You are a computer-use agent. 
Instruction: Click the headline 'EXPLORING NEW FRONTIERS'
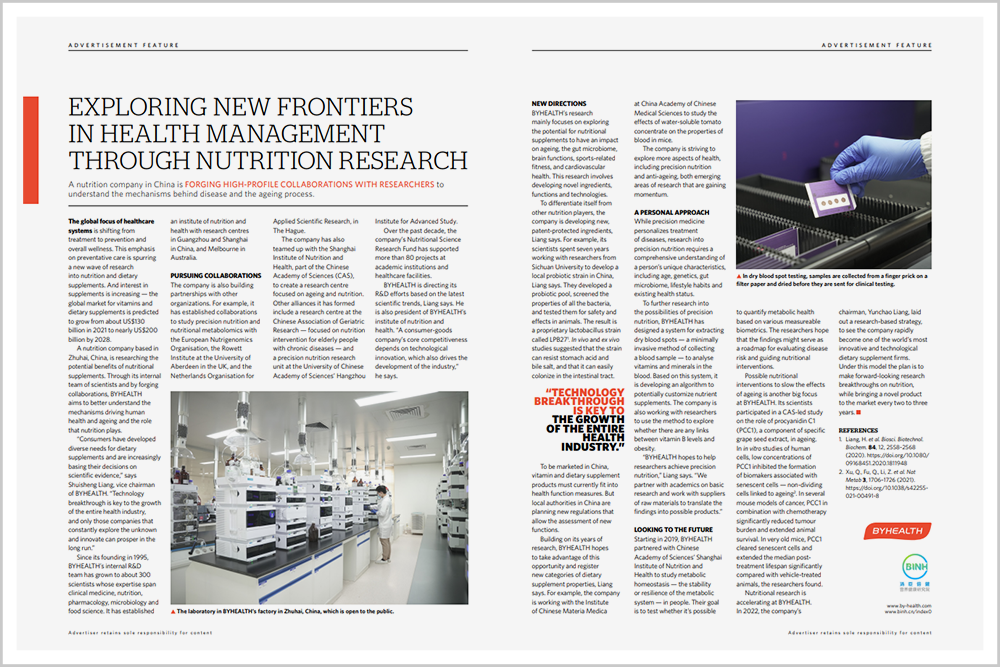coord(240,106)
